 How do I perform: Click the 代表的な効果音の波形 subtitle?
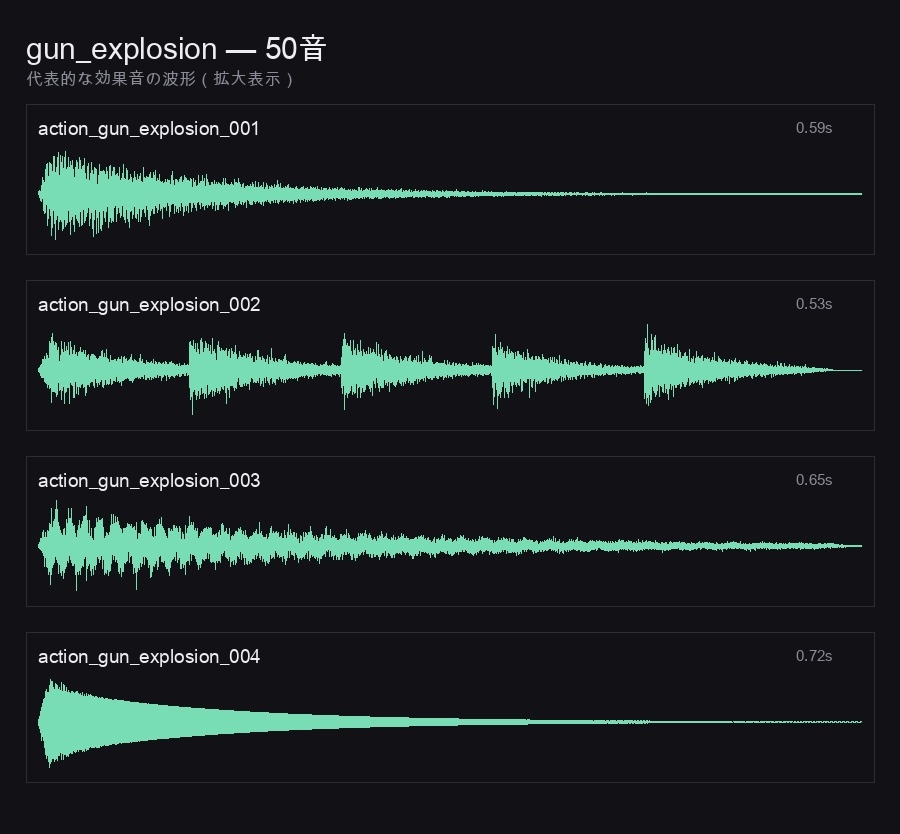pyautogui.click(x=160, y=79)
